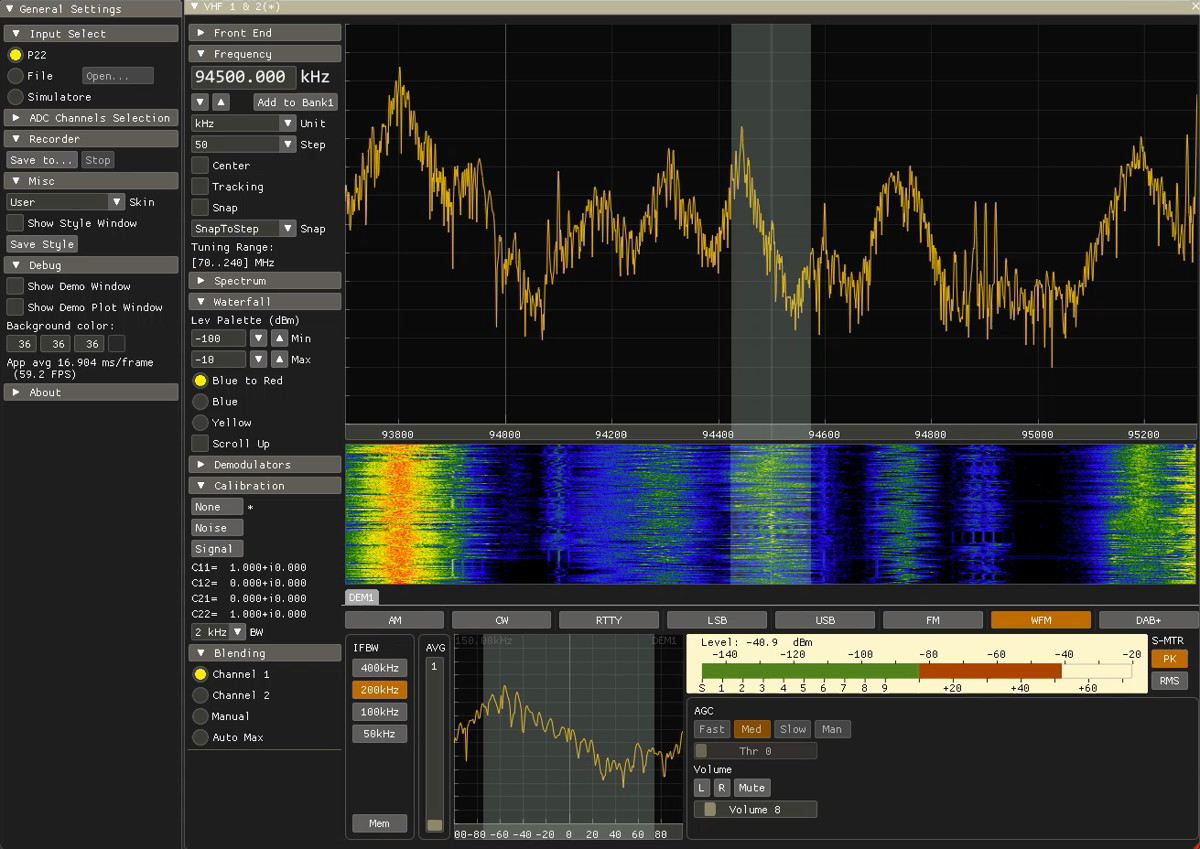Expand the Demodulators section
Screen dimensions: 1200x849
point(265,465)
